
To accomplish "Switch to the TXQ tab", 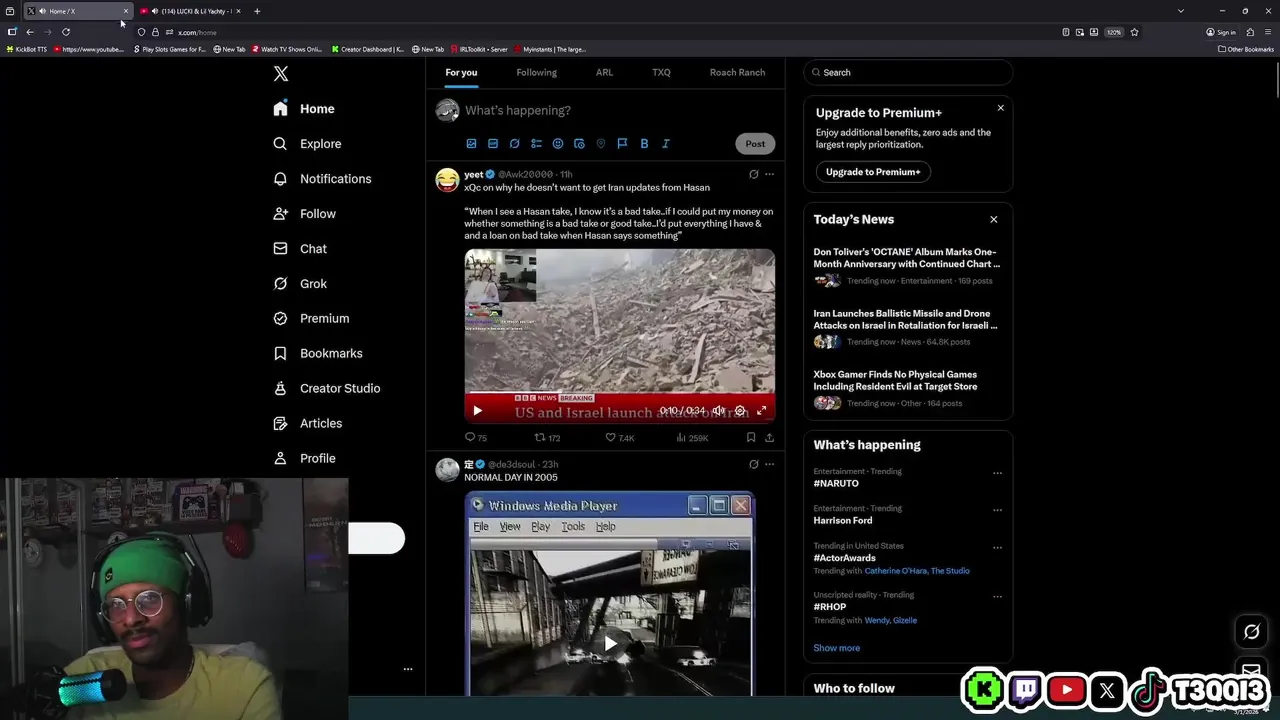I will 661,72.
